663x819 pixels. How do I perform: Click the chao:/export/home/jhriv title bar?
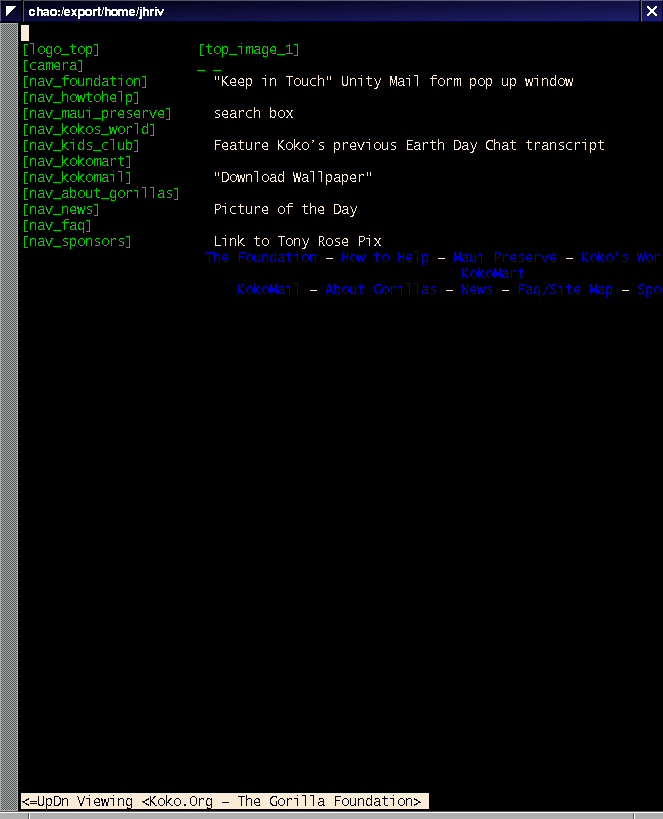click(x=332, y=11)
